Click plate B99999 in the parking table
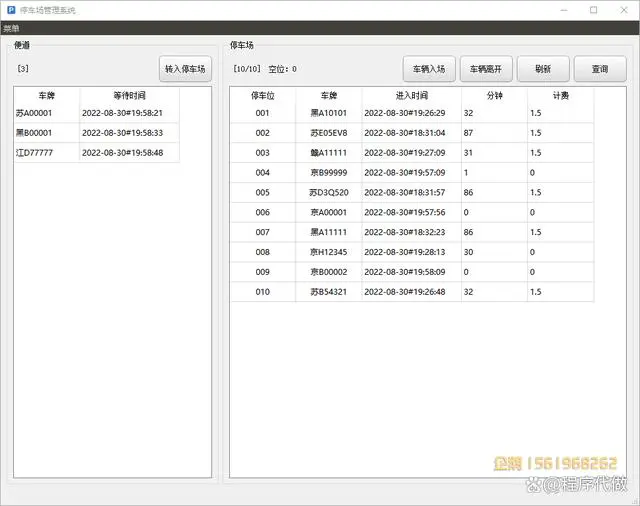Screen dimensions: 640x506 coord(329,173)
